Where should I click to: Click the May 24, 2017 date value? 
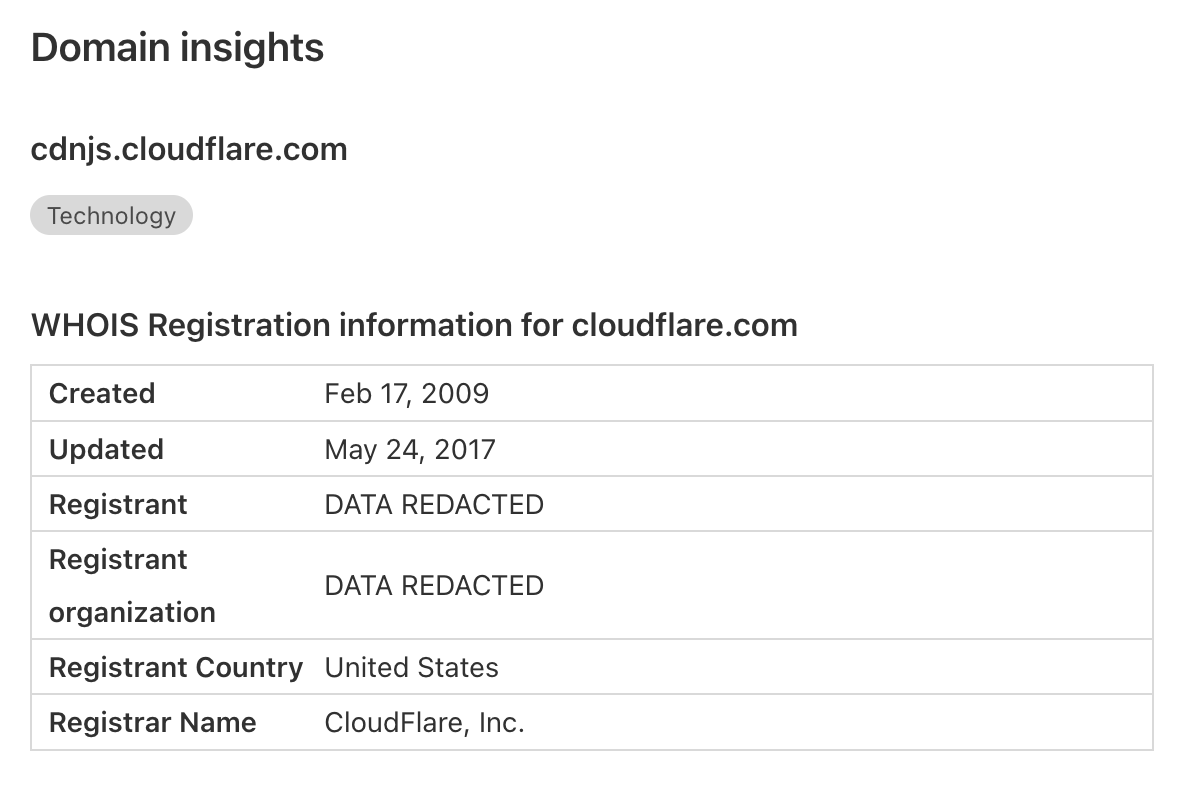coord(410,449)
